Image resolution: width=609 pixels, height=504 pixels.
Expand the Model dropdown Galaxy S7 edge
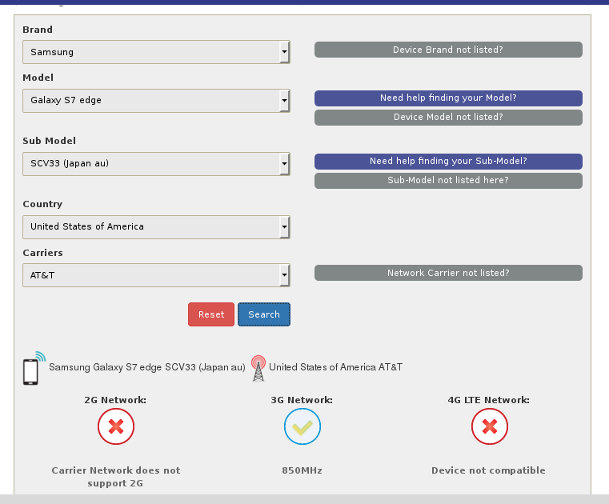[x=156, y=100]
